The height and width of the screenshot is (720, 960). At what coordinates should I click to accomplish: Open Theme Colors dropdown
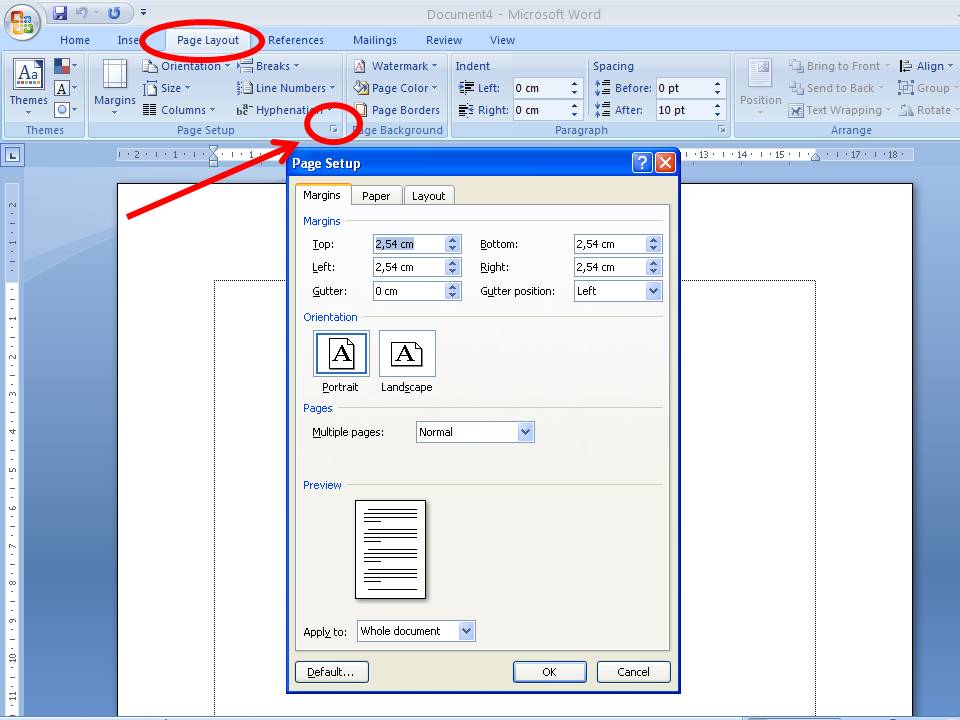point(66,66)
